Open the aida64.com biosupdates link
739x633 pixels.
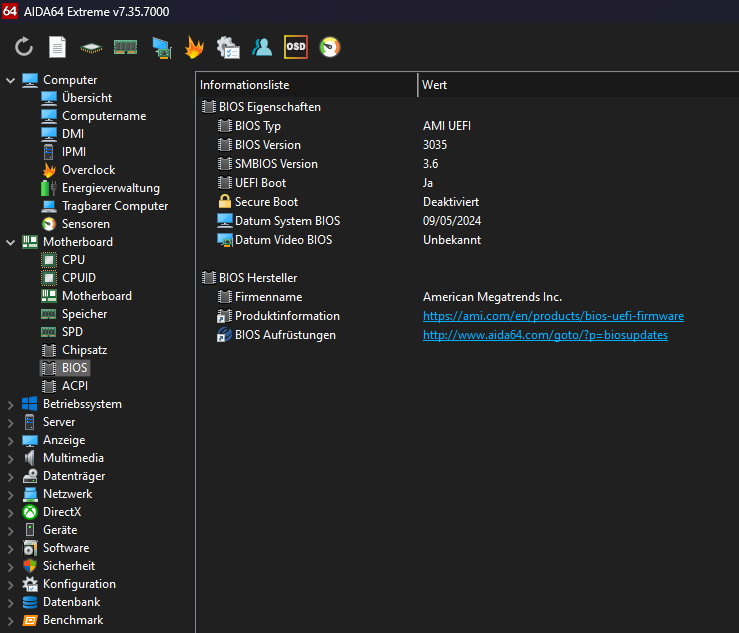click(545, 335)
